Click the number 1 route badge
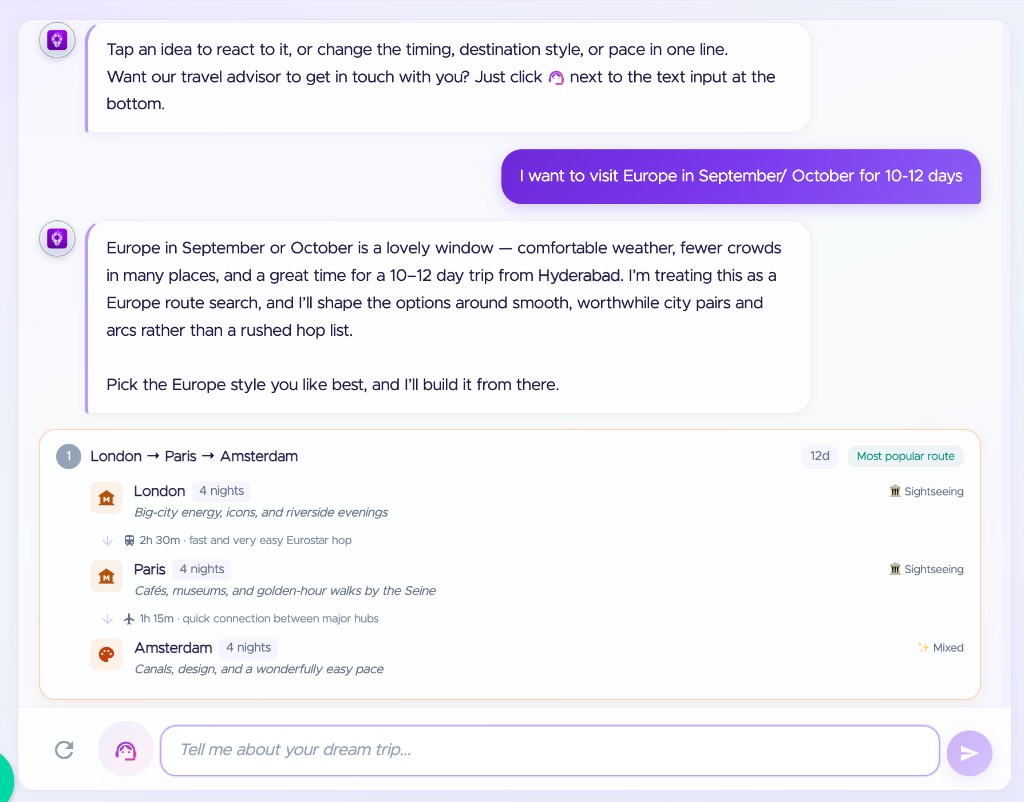Screen dimensions: 1024x802 (x=69, y=457)
